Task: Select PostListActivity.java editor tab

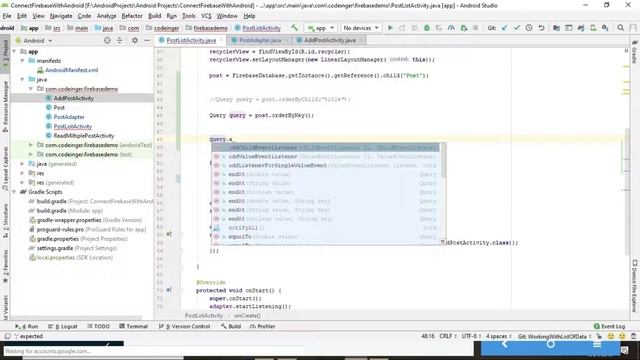Action: coord(191,40)
